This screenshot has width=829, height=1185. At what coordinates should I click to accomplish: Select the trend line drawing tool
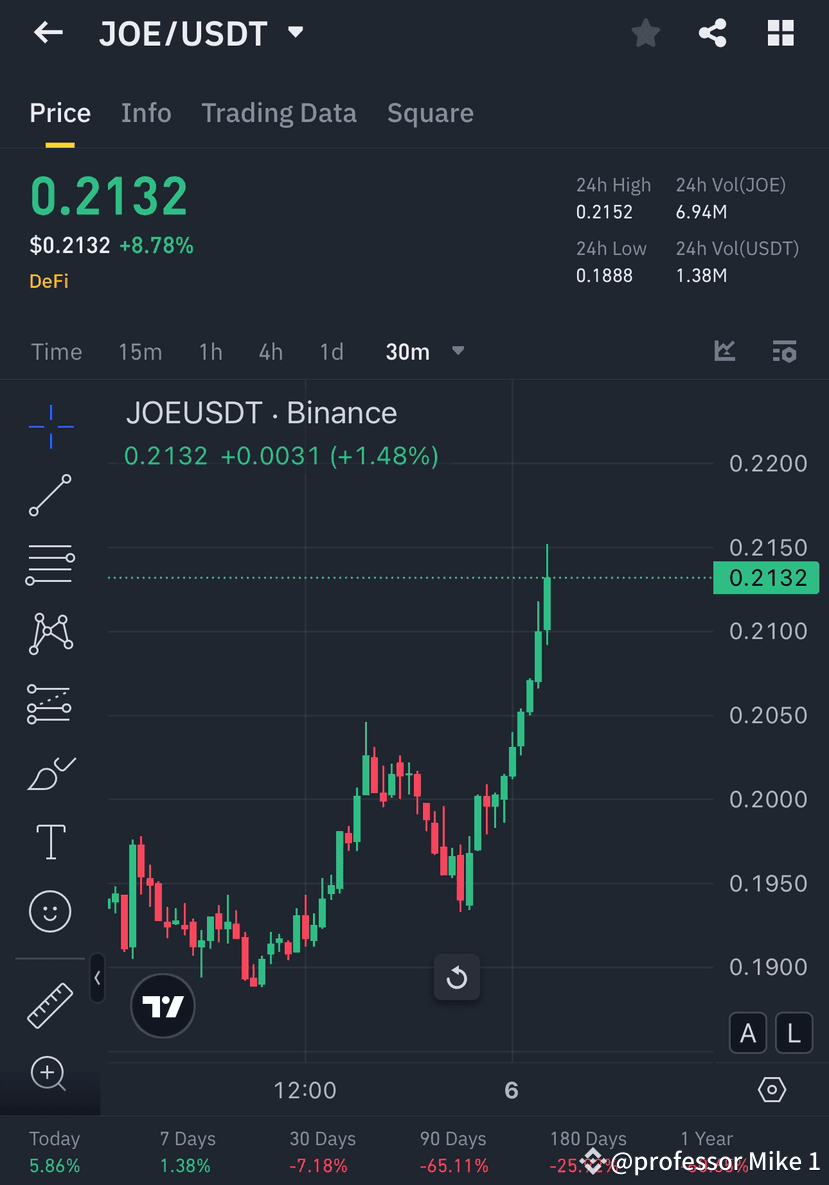coord(50,495)
